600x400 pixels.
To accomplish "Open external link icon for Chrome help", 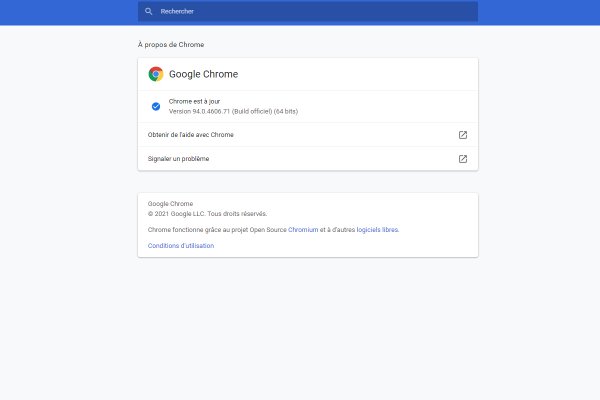I will 462,135.
